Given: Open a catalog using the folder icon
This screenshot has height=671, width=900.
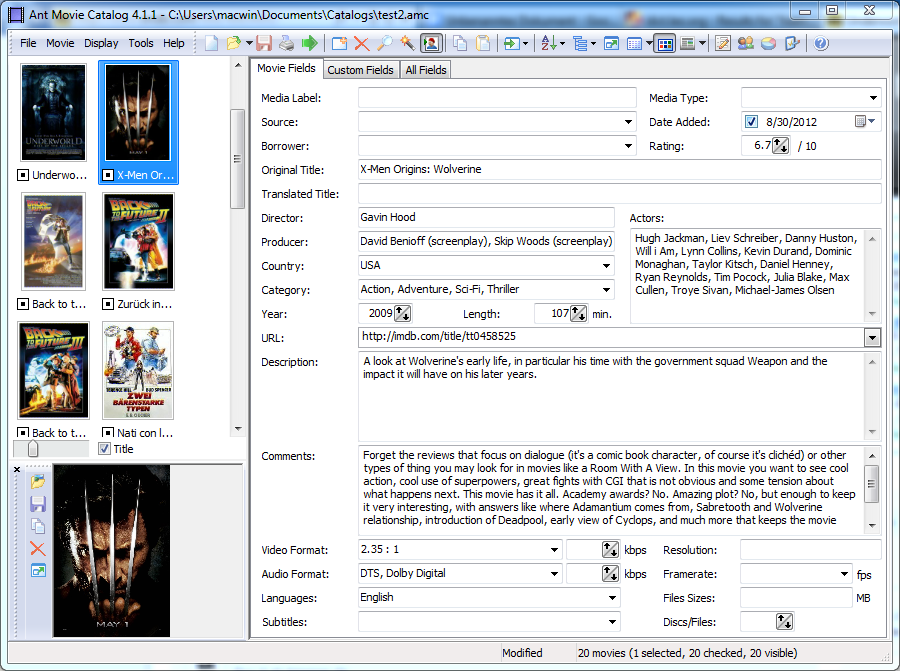Looking at the screenshot, I should [x=233, y=44].
